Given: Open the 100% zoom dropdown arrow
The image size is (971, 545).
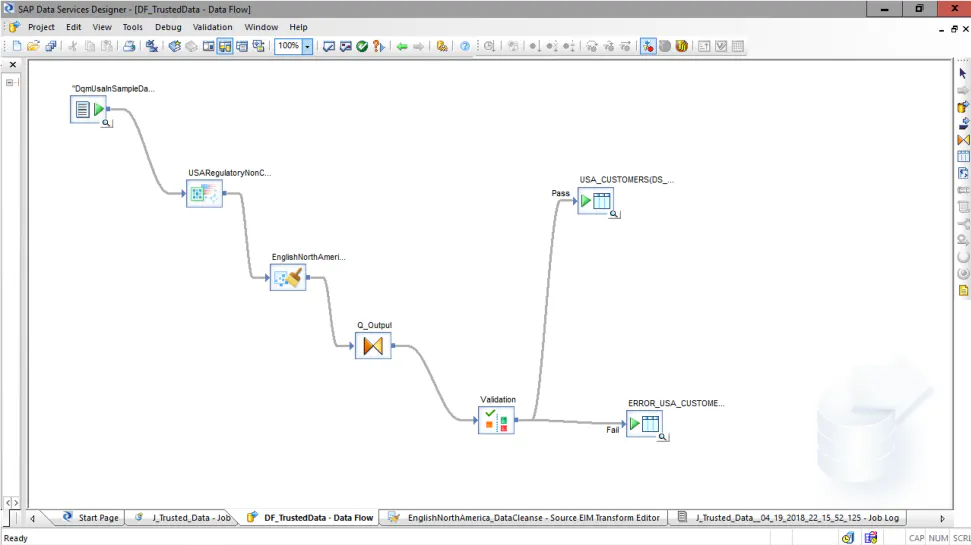Looking at the screenshot, I should [307, 46].
